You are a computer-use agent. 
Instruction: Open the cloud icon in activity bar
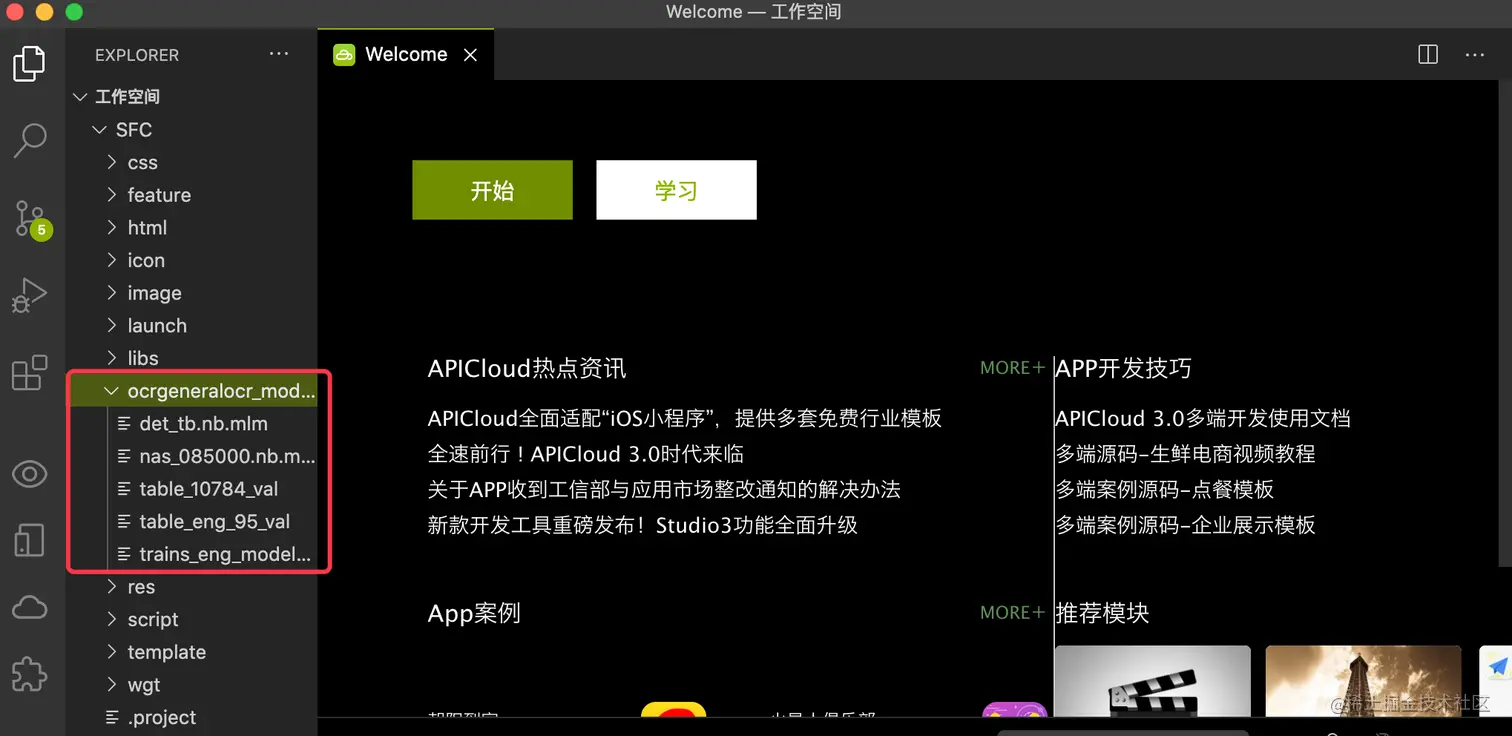[x=29, y=608]
